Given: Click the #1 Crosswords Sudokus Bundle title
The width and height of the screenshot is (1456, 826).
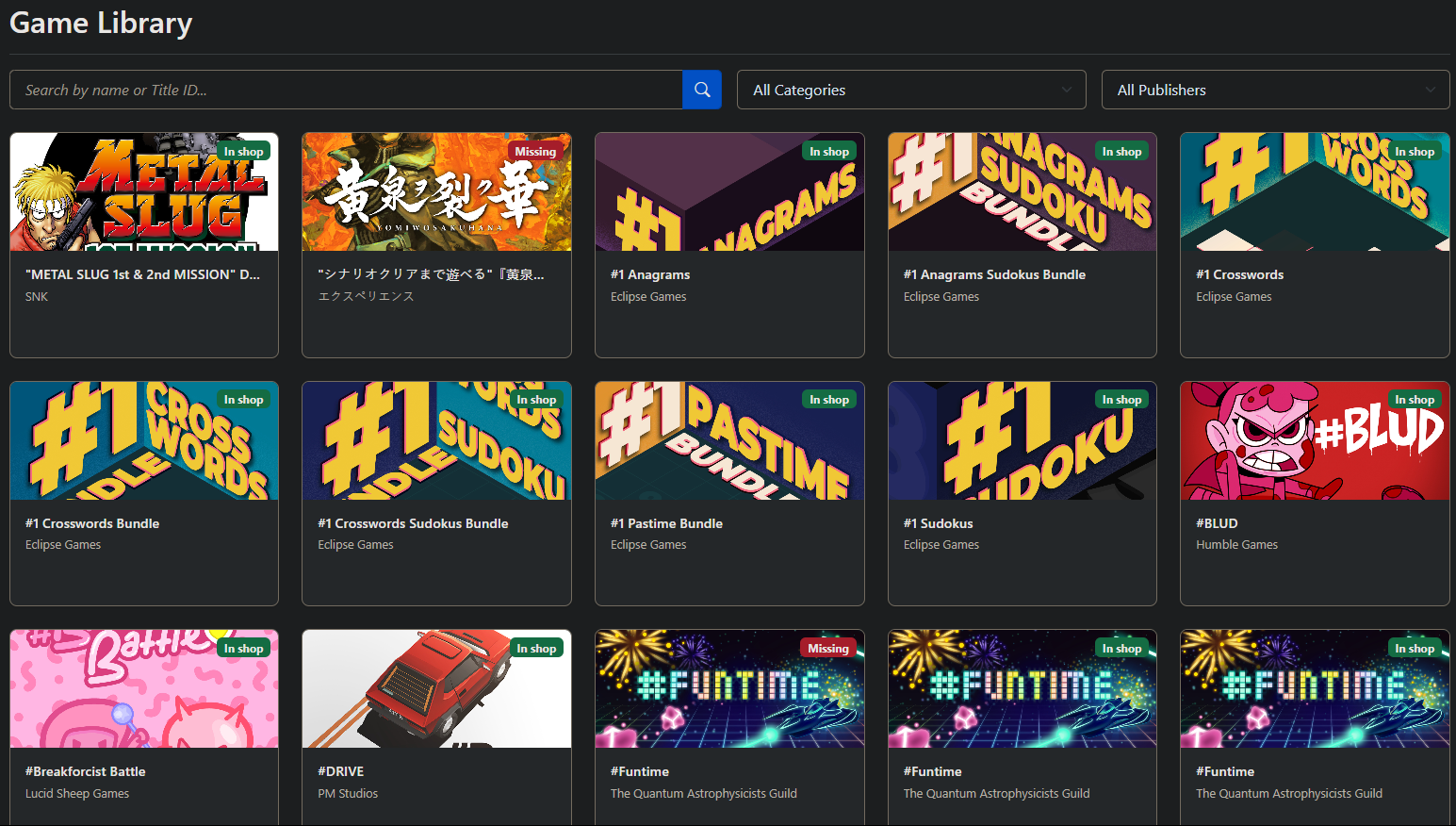Looking at the screenshot, I should (x=413, y=523).
